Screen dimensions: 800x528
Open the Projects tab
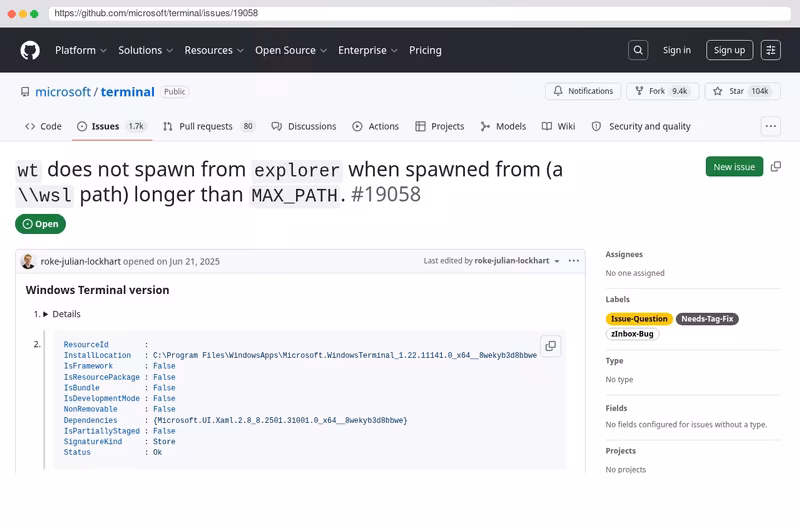(440, 127)
